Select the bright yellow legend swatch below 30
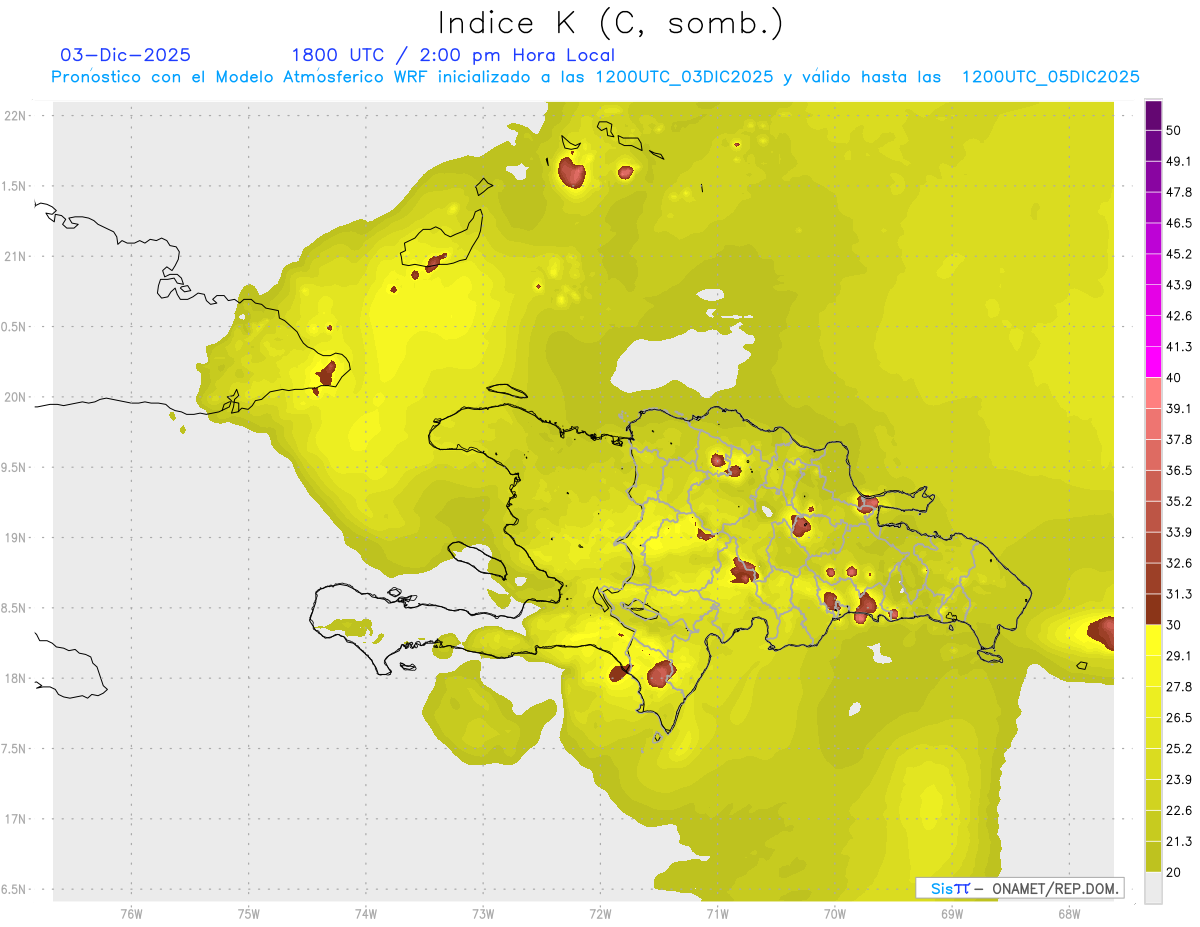Viewport: 1200px width, 927px height. [1153, 640]
